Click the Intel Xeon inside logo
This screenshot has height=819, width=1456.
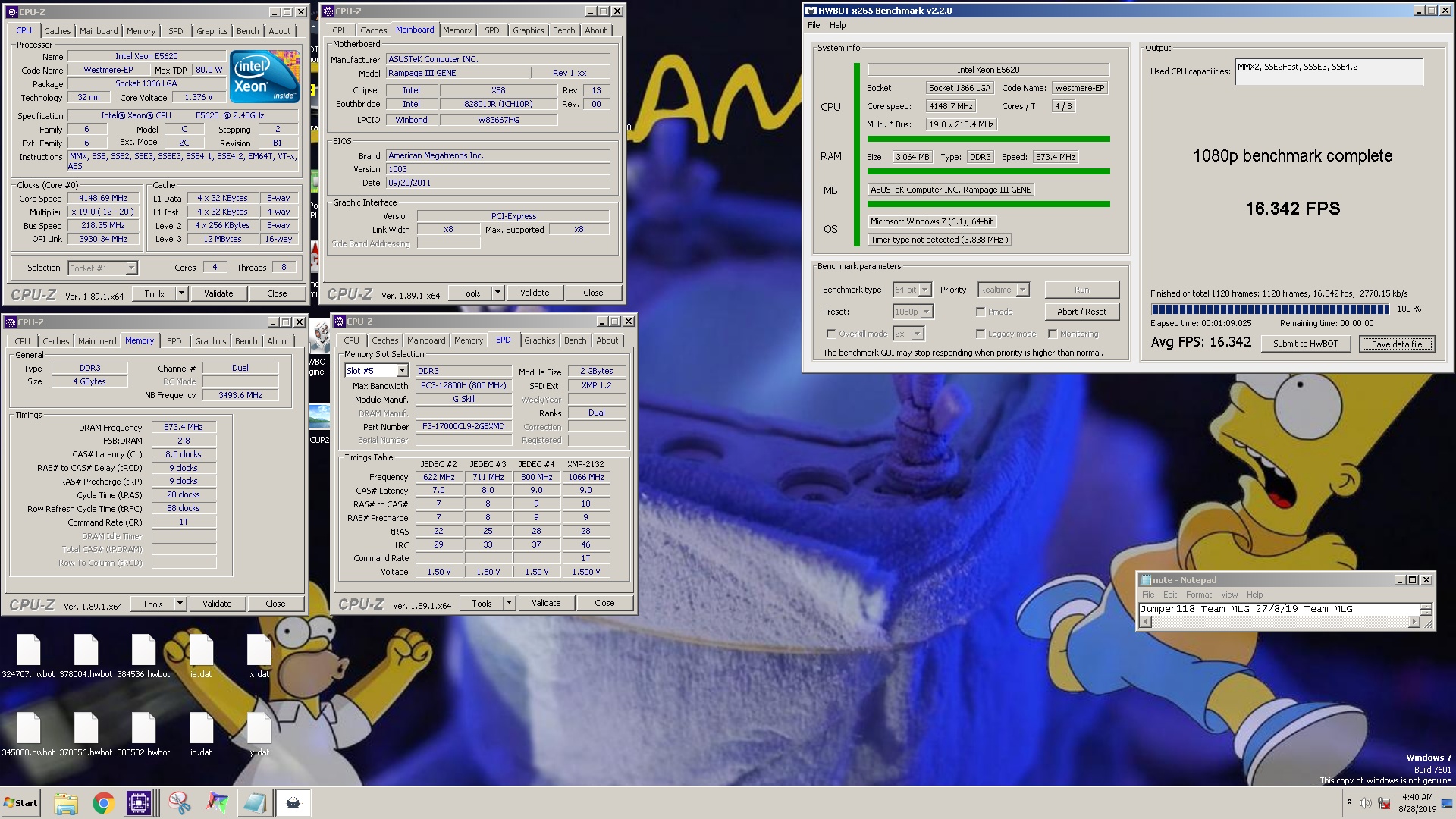pyautogui.click(x=264, y=77)
